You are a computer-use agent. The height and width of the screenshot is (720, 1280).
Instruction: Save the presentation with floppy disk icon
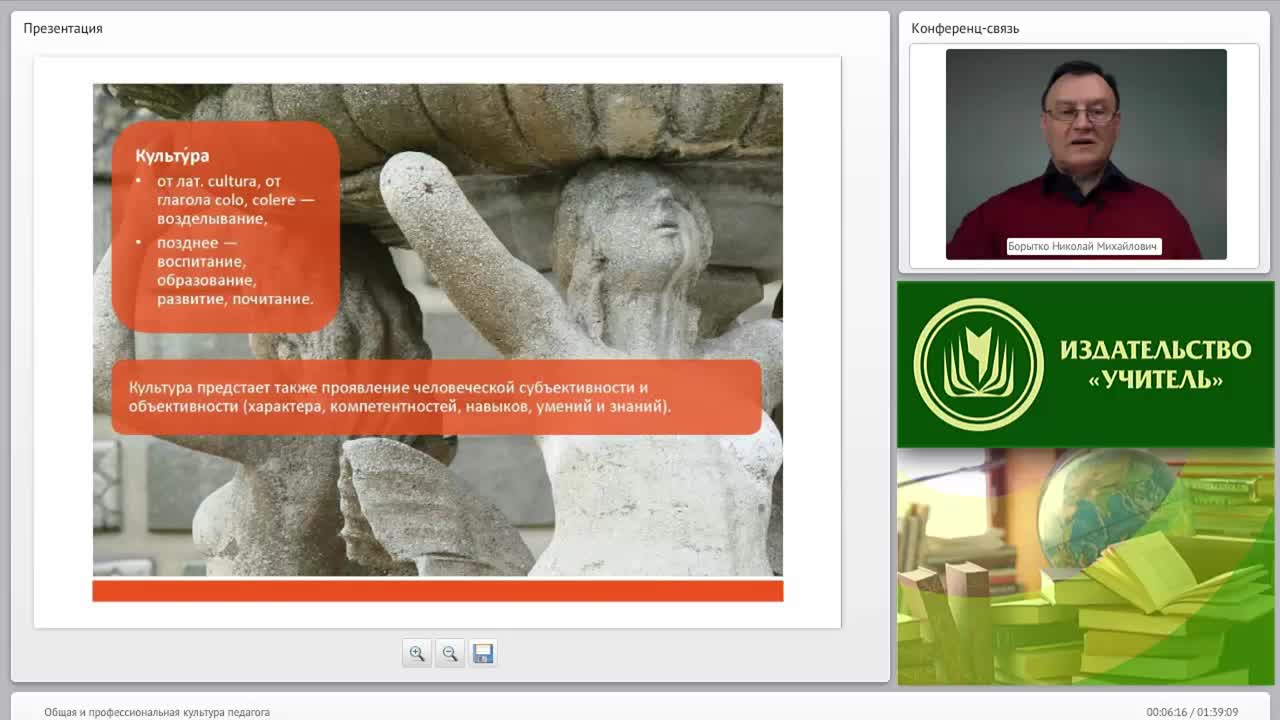pos(483,653)
